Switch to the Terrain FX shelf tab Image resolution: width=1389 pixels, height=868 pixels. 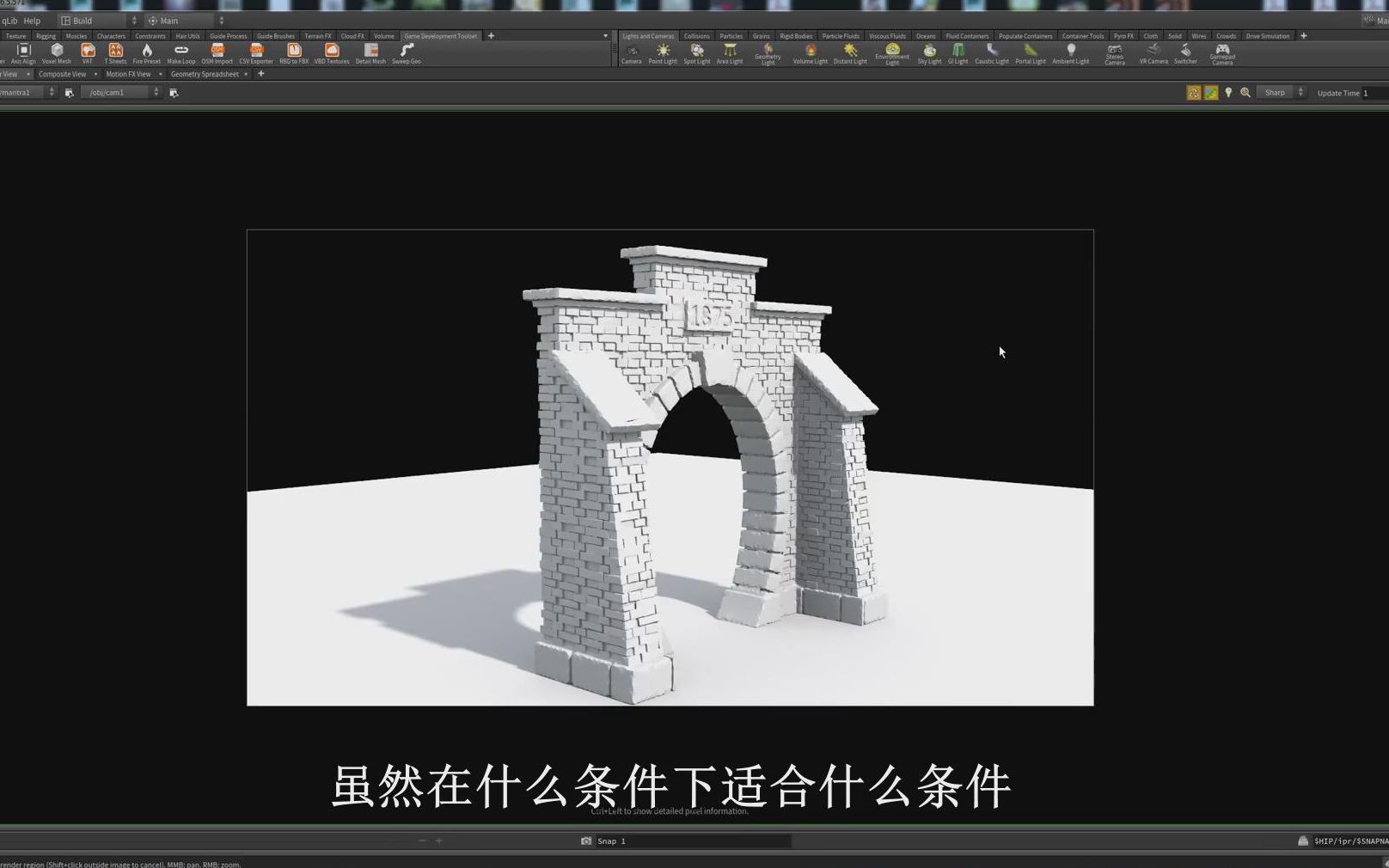(317, 36)
